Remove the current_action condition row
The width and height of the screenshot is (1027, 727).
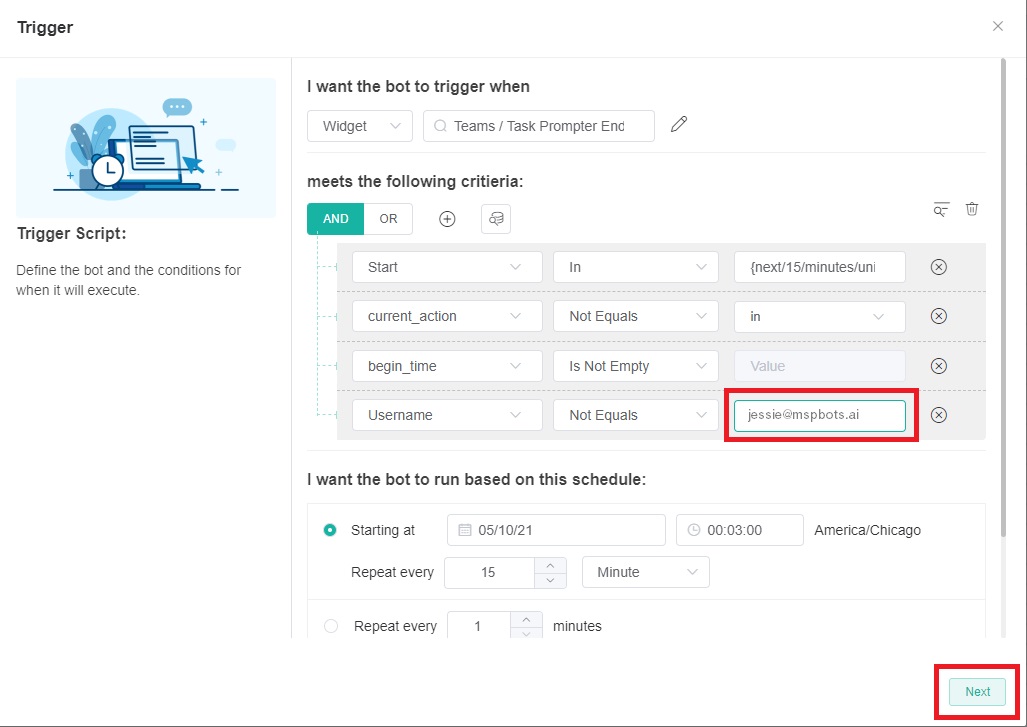click(938, 316)
